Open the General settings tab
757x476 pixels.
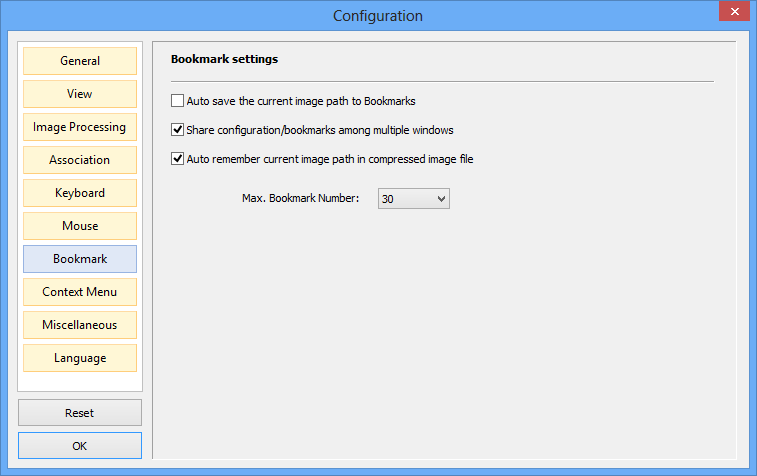click(80, 61)
